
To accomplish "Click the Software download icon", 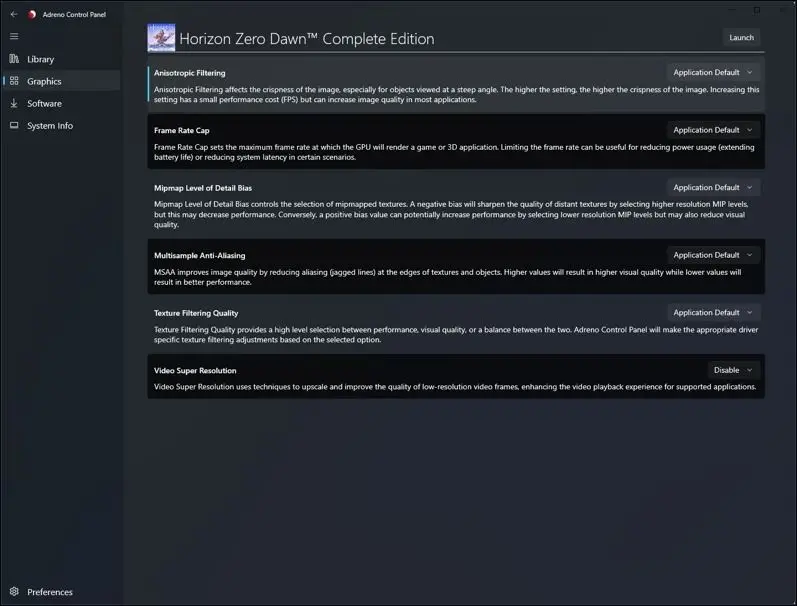I will (14, 103).
